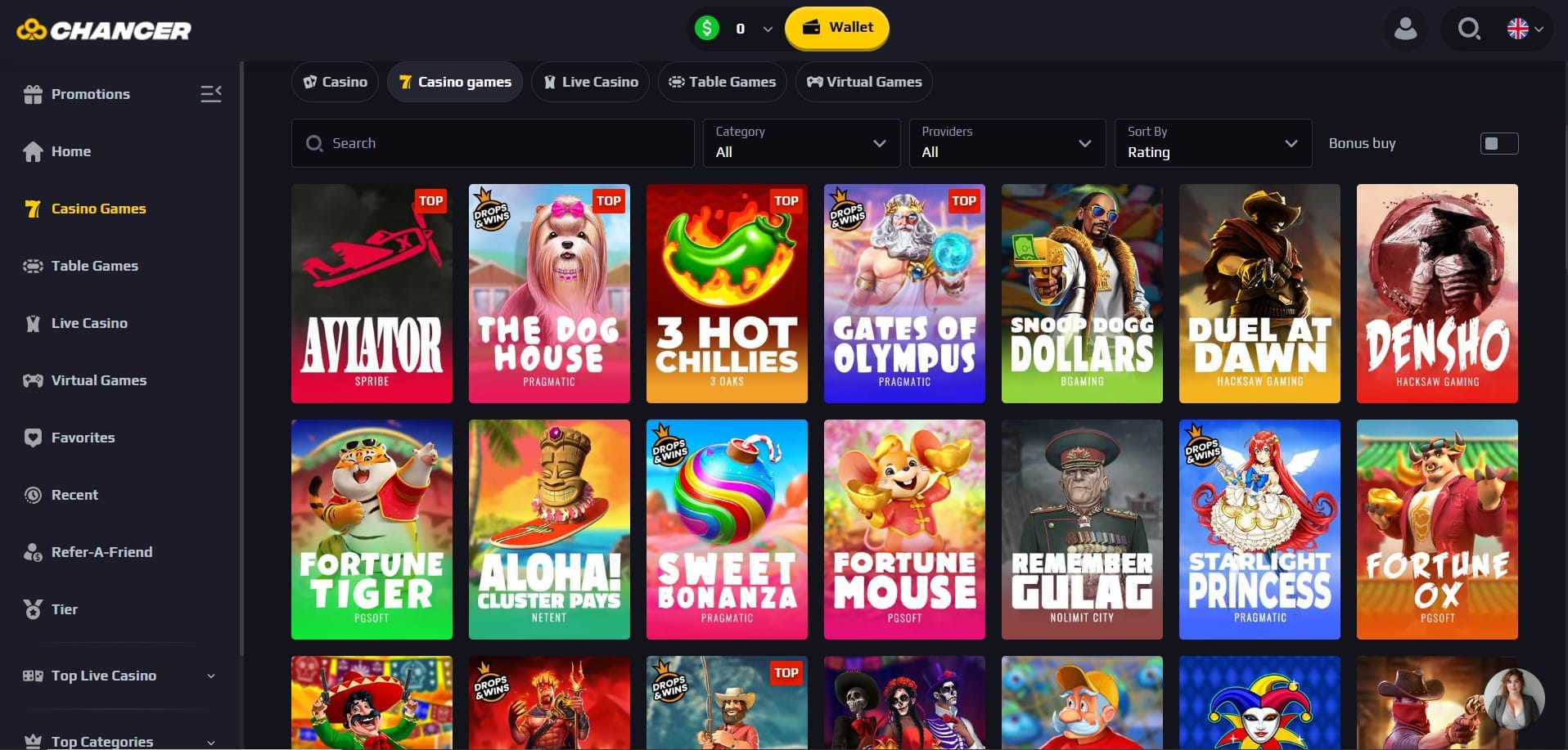Click the seven icon on Casino games tab
The height and width of the screenshot is (750, 1568).
(x=405, y=82)
